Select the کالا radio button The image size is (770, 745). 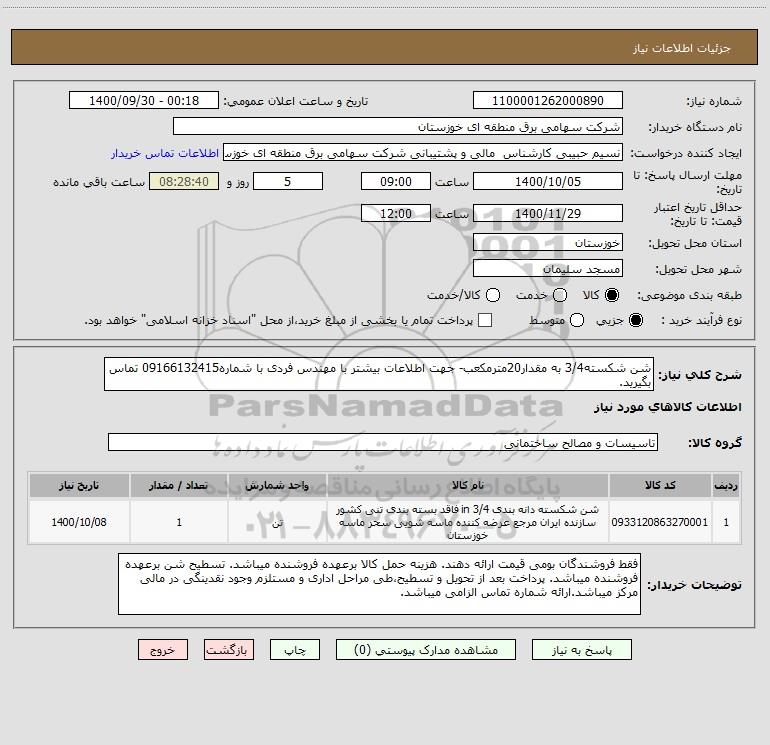[x=612, y=295]
